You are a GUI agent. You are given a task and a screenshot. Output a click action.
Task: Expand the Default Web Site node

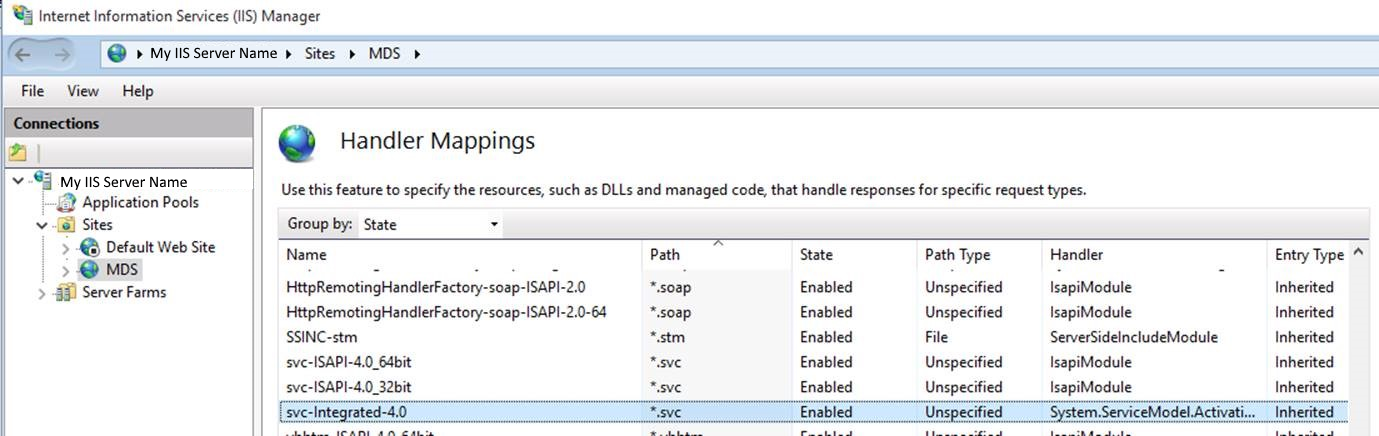pyautogui.click(x=66, y=248)
